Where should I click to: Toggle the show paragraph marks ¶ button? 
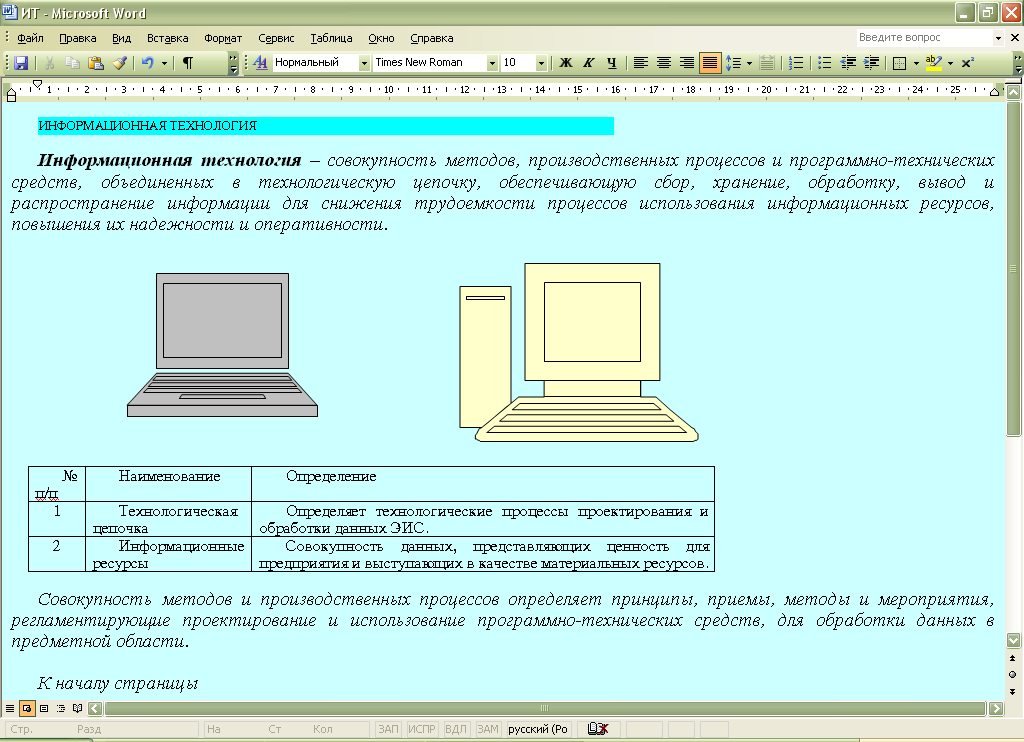click(187, 63)
